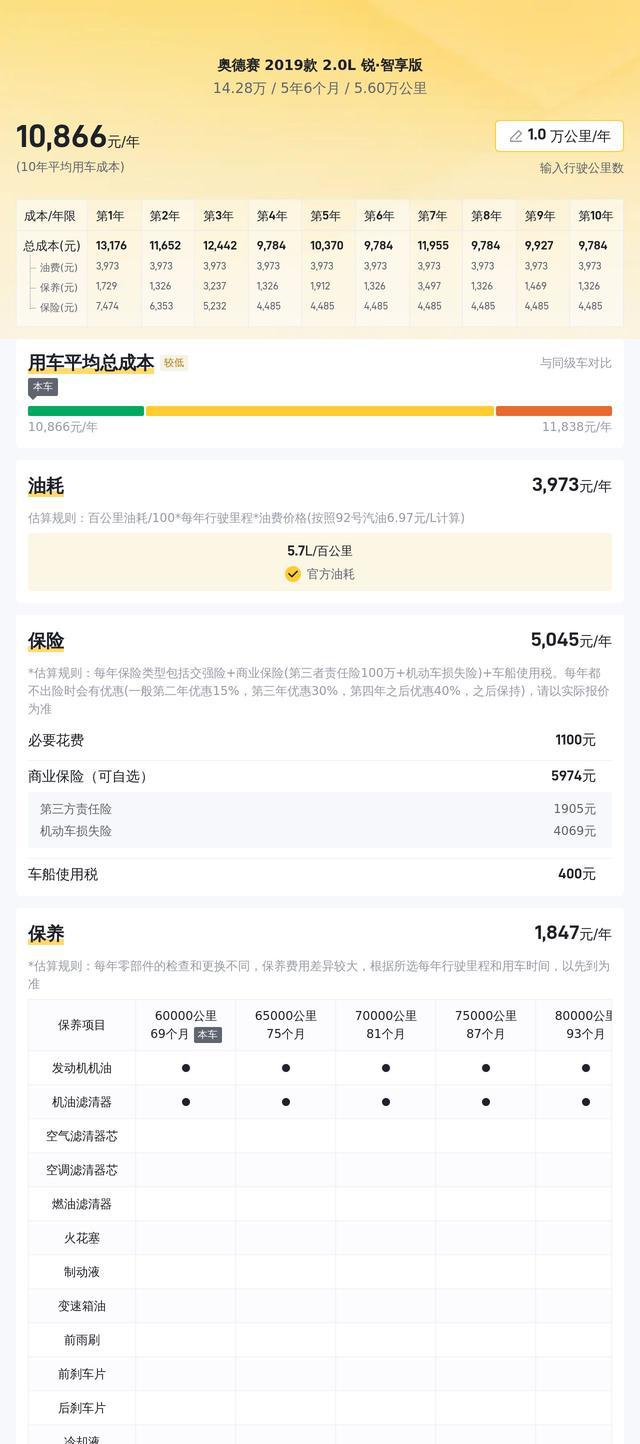Click the 发动机机油 dot under 75000公里
The image size is (640, 1444).
[486, 1068]
